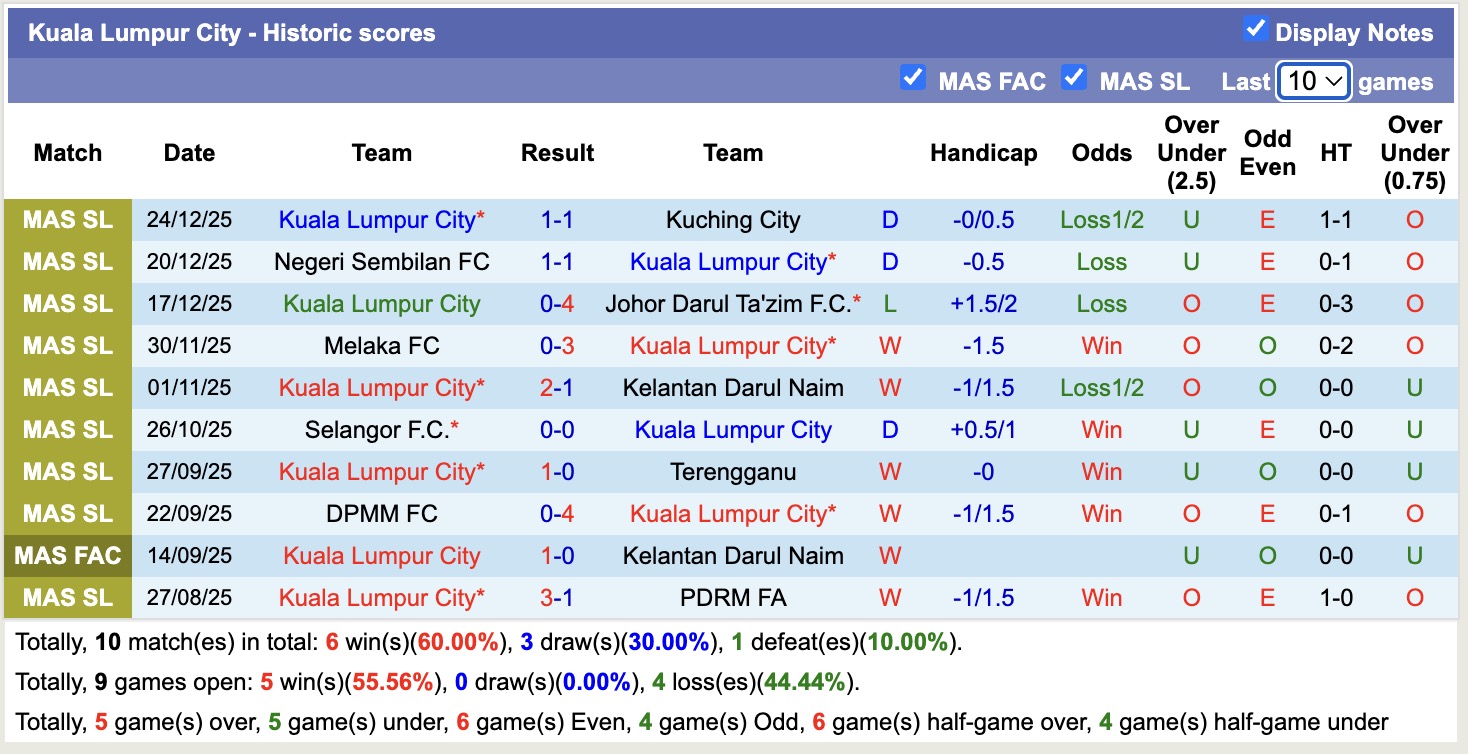The image size is (1468, 754).
Task: Open Terengganu team details
Action: [733, 471]
